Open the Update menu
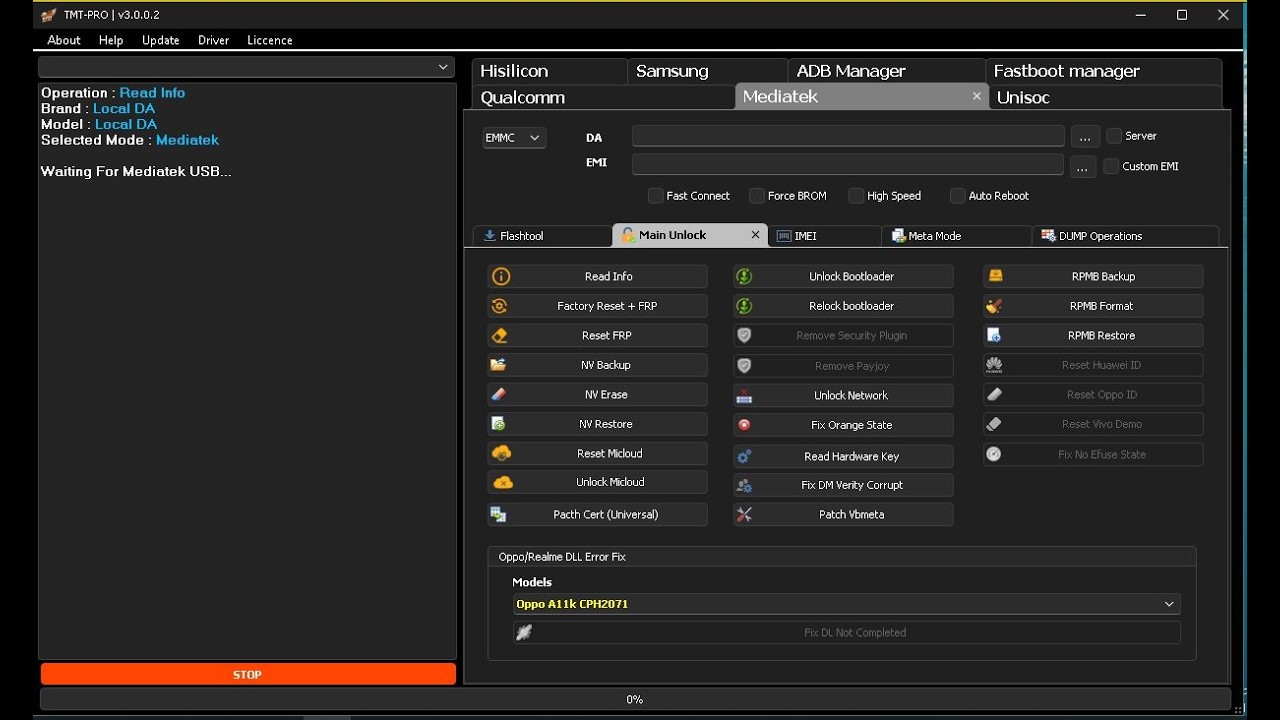This screenshot has height=720, width=1280. 160,40
